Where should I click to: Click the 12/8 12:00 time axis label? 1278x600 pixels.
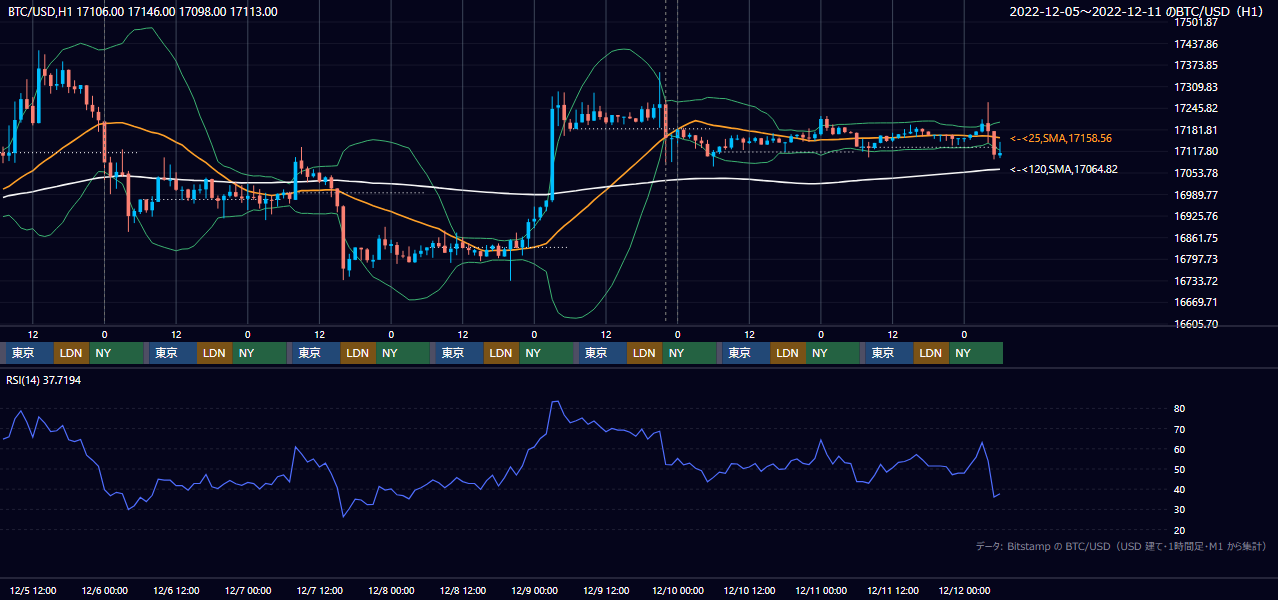(463, 590)
